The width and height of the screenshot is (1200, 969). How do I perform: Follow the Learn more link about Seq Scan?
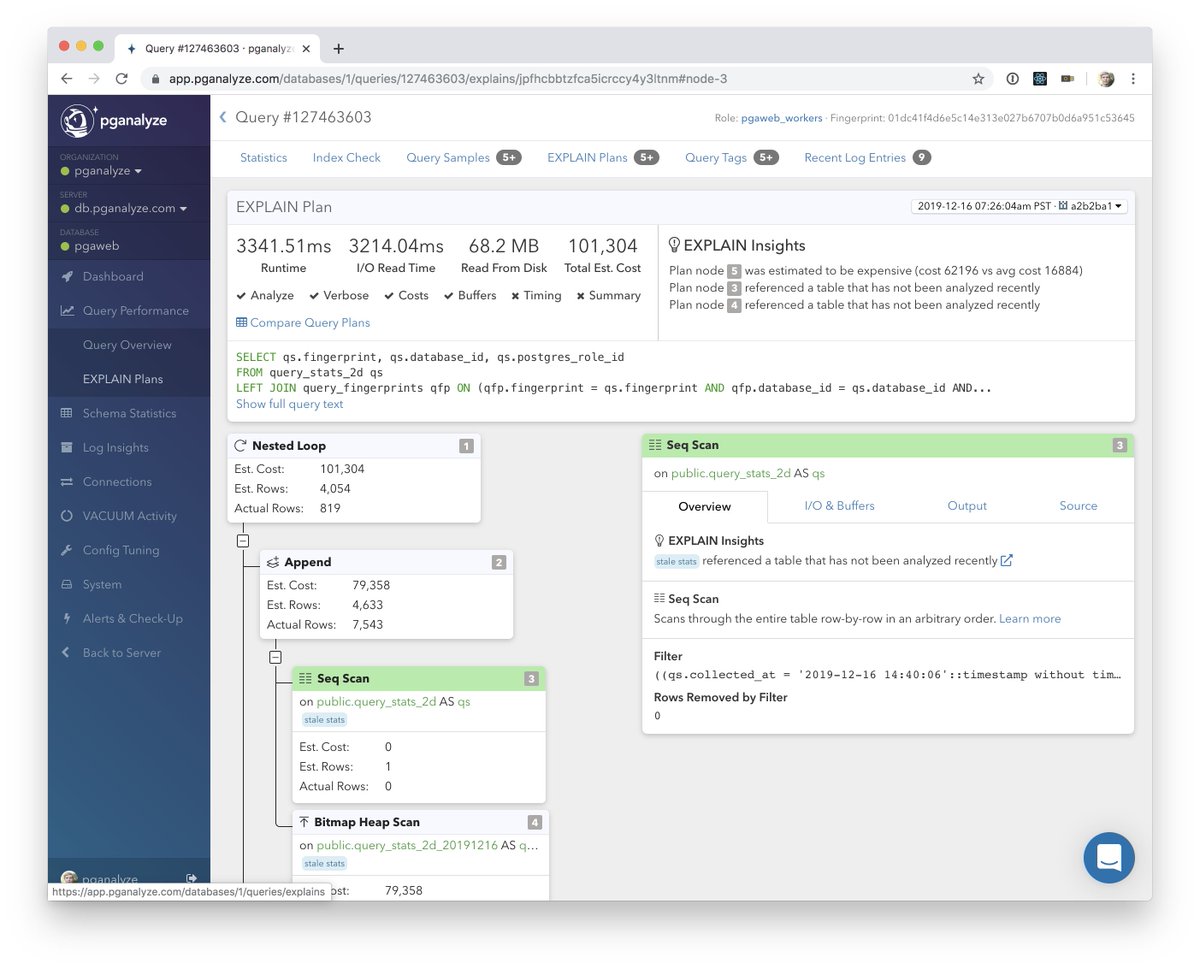tap(1030, 619)
